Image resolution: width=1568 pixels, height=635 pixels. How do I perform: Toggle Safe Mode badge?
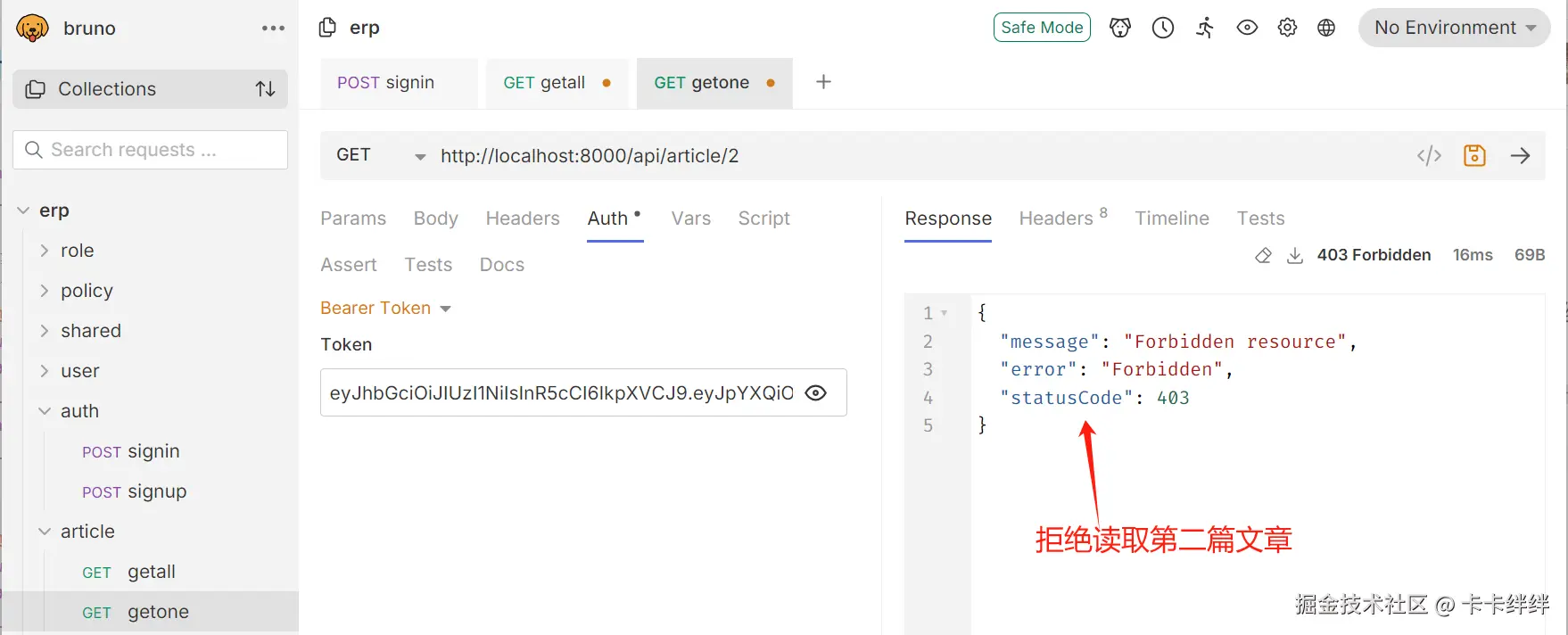coord(1042,28)
